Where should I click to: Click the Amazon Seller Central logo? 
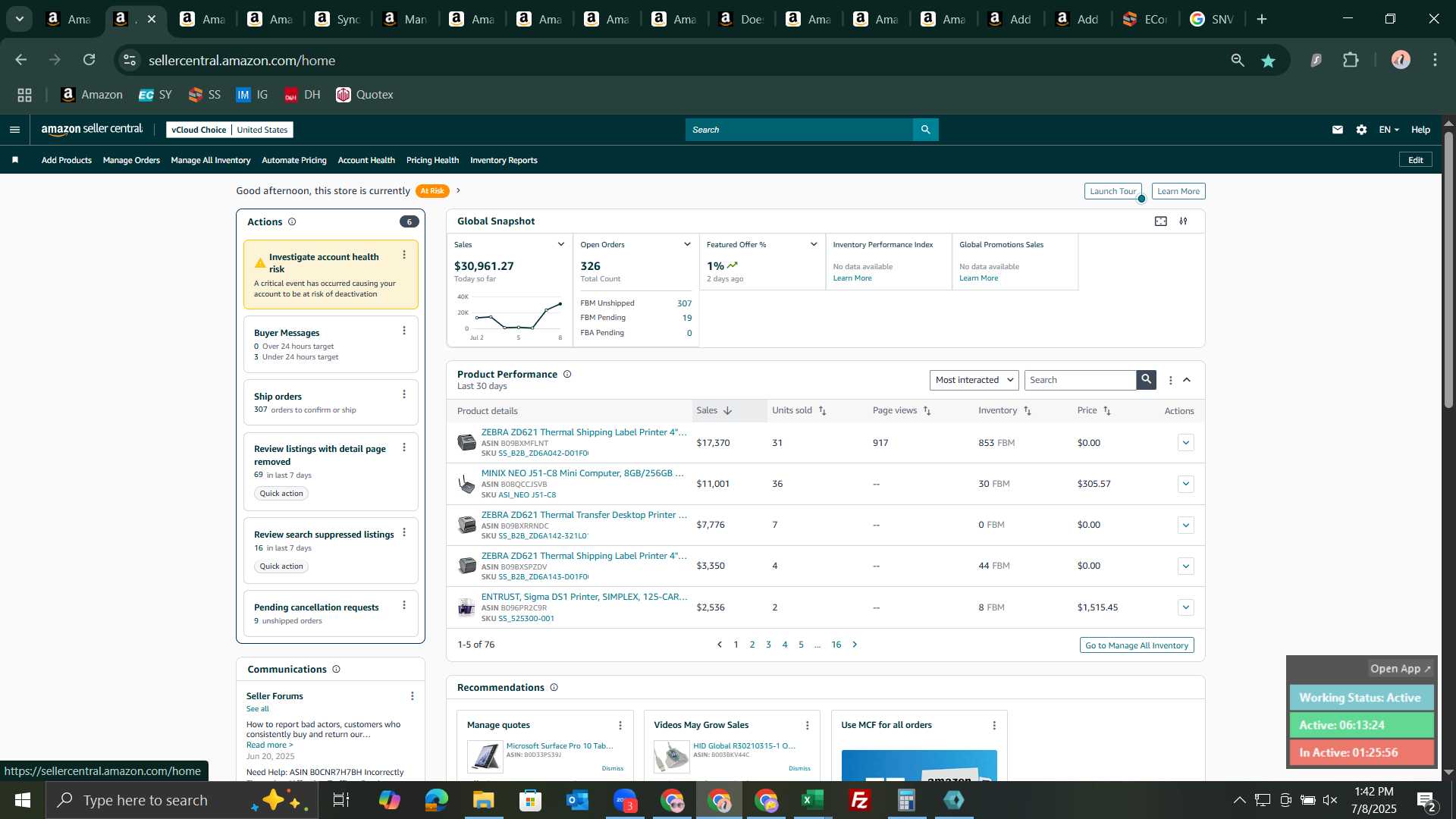click(92, 130)
